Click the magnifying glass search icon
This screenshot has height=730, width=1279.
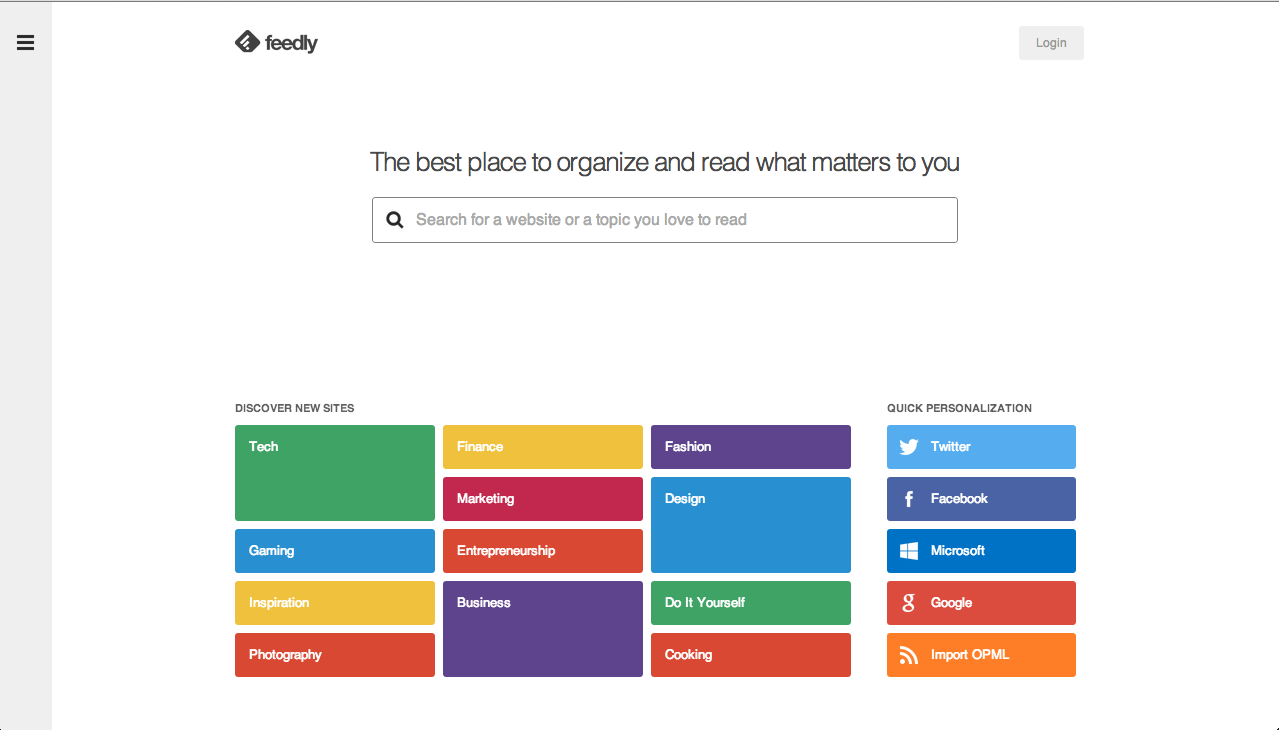(394, 219)
